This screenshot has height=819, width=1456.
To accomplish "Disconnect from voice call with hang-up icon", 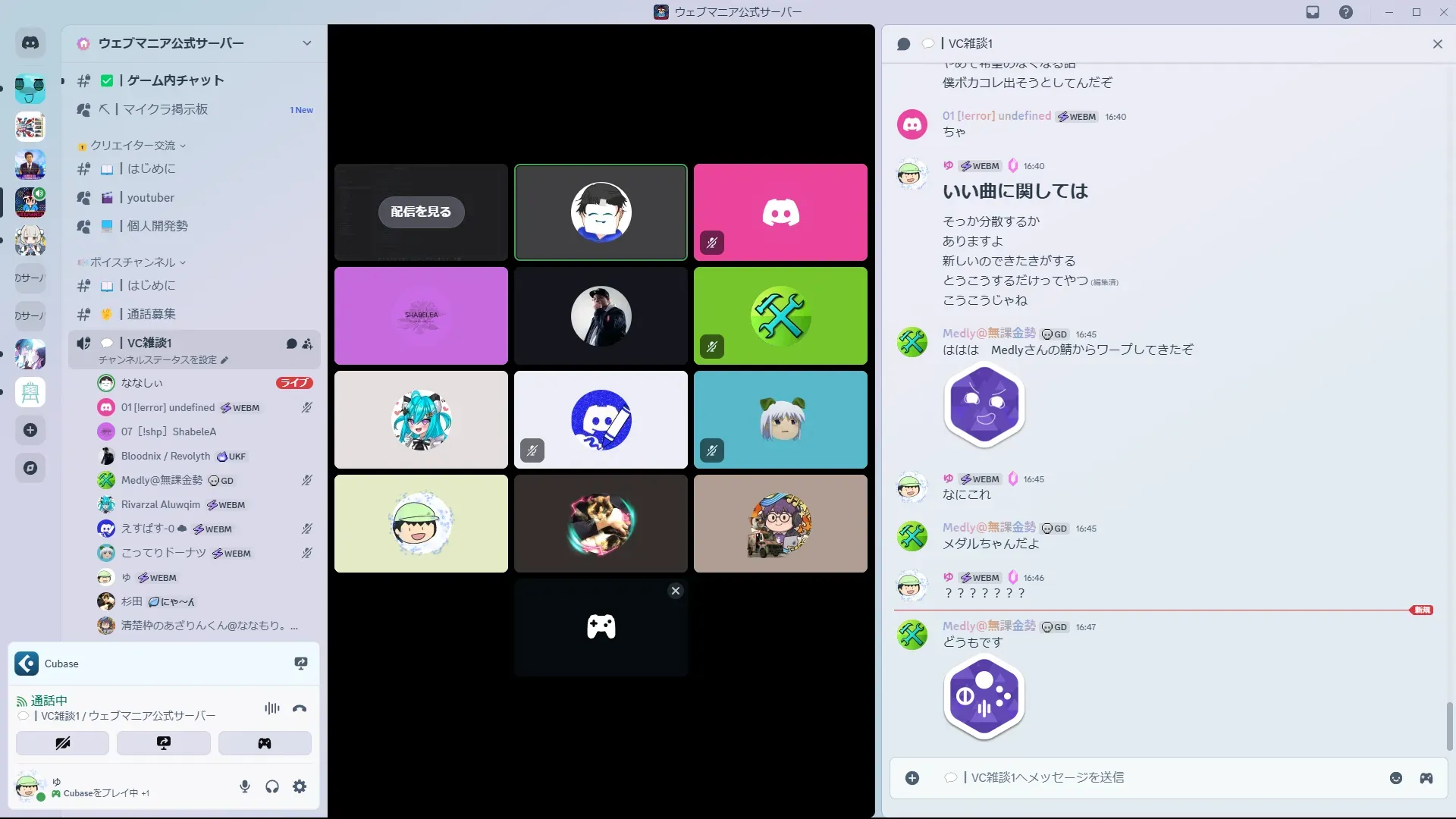I will tap(300, 708).
